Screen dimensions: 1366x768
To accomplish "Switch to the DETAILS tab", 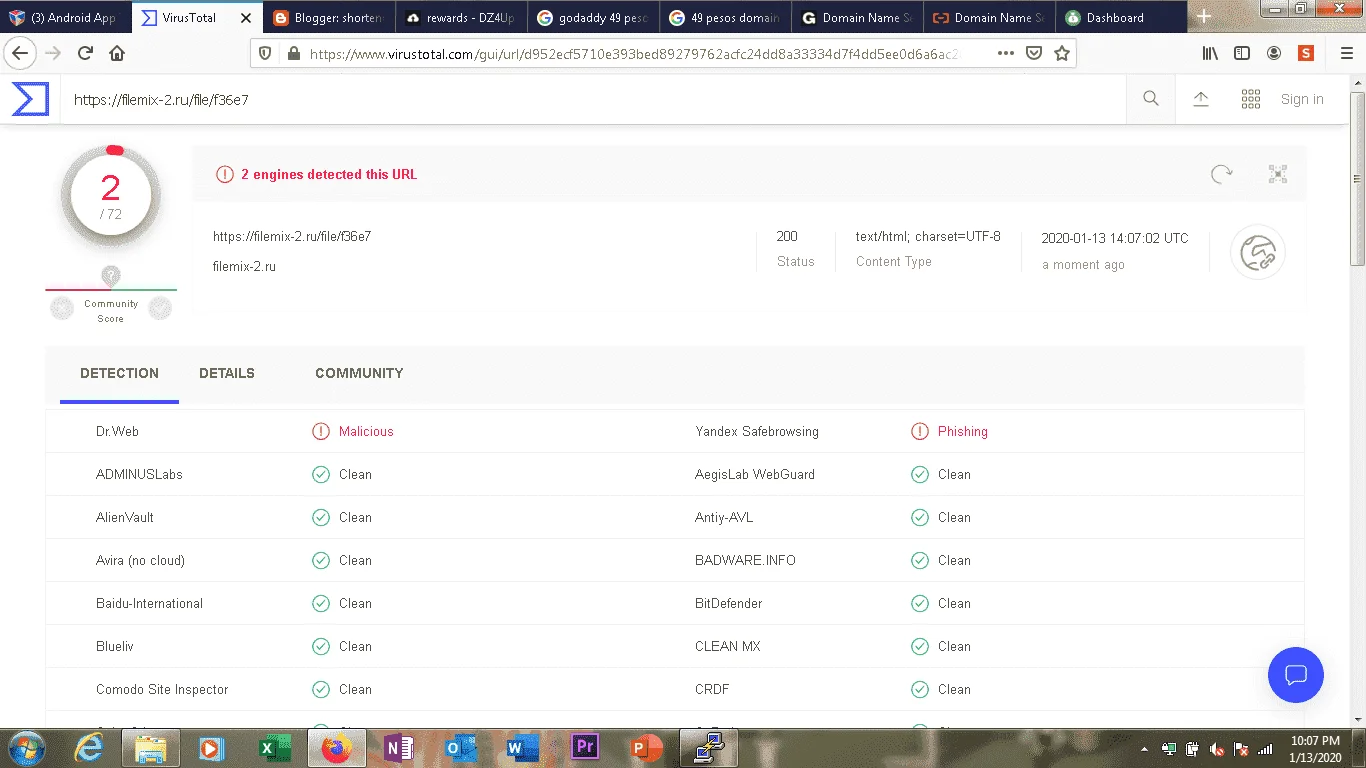I will pos(227,374).
